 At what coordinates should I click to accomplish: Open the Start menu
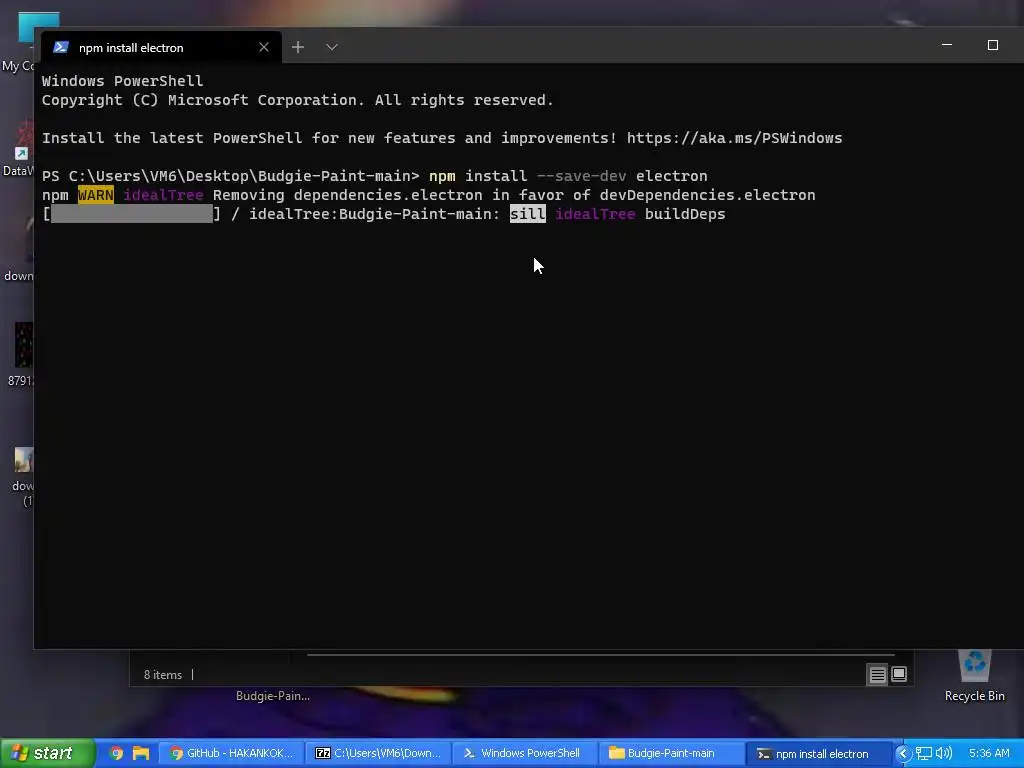46,753
